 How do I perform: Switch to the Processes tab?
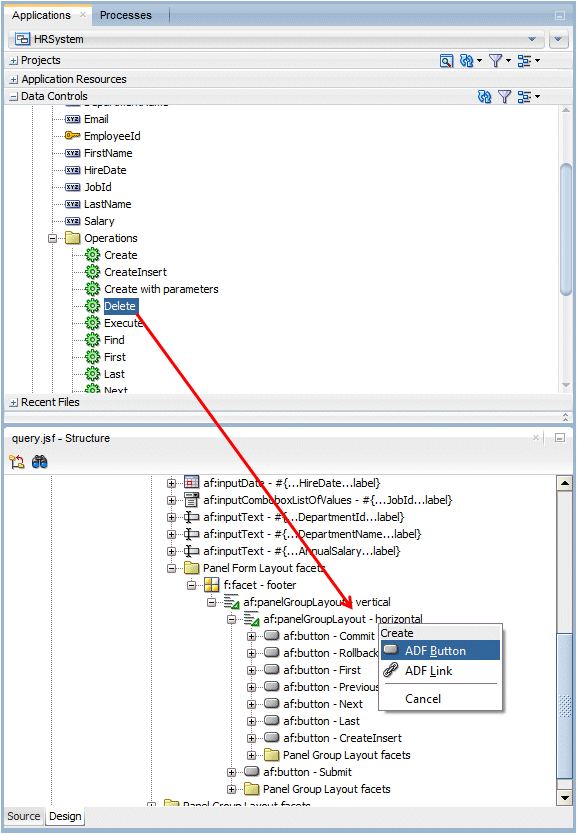(126, 15)
